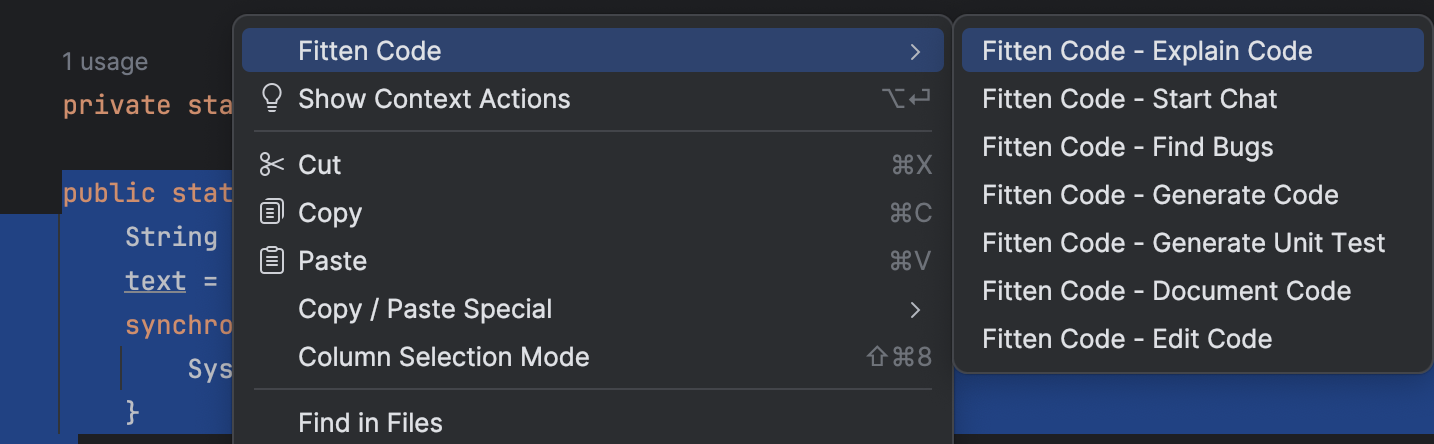Image resolution: width=1434 pixels, height=444 pixels.
Task: Select Show Context Actions entry
Action: pos(593,99)
